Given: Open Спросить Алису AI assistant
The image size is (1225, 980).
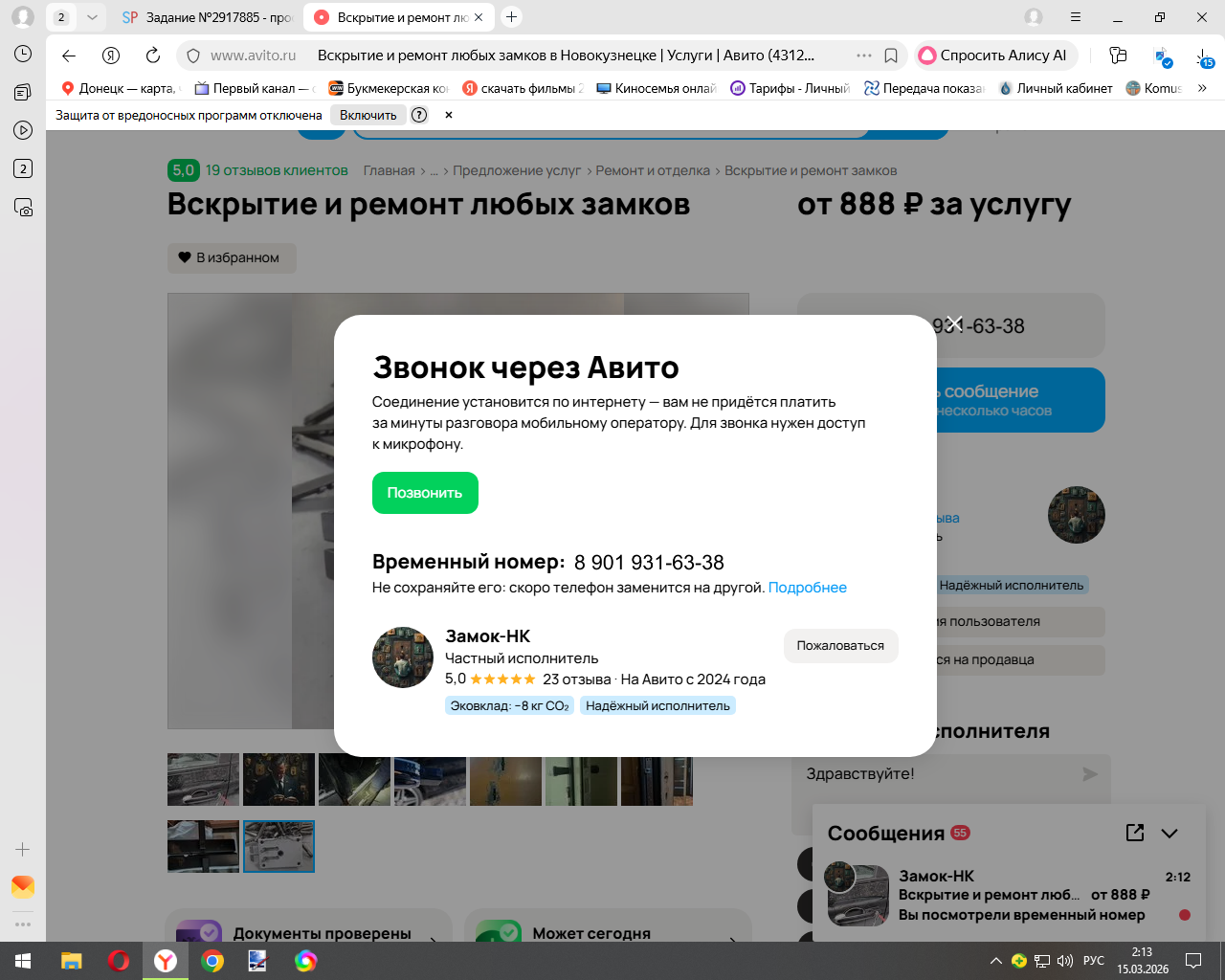Looking at the screenshot, I should coord(995,56).
